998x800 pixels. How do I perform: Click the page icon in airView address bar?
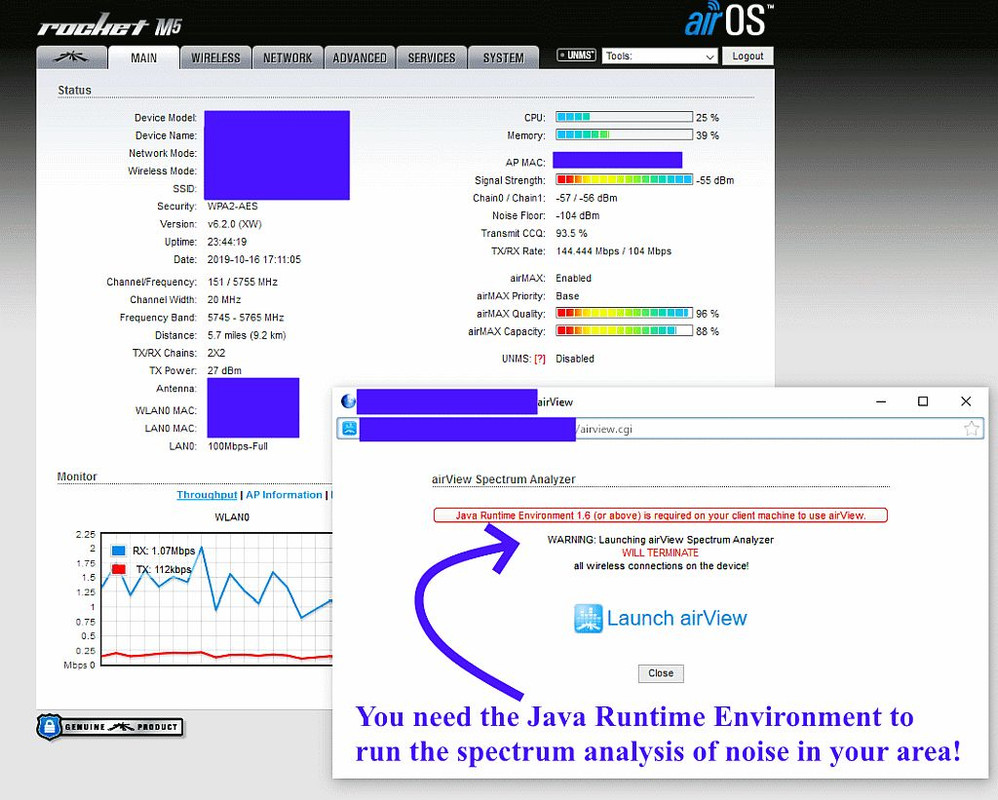click(x=349, y=428)
